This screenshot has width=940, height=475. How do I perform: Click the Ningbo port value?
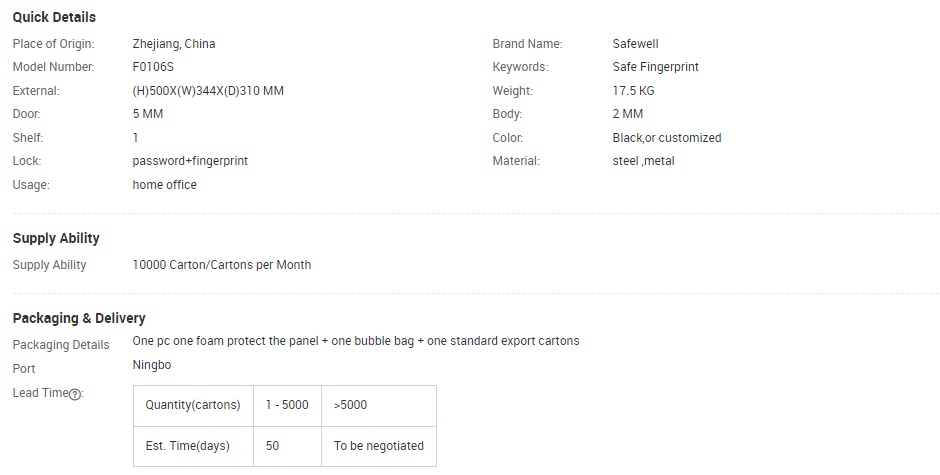tap(152, 365)
